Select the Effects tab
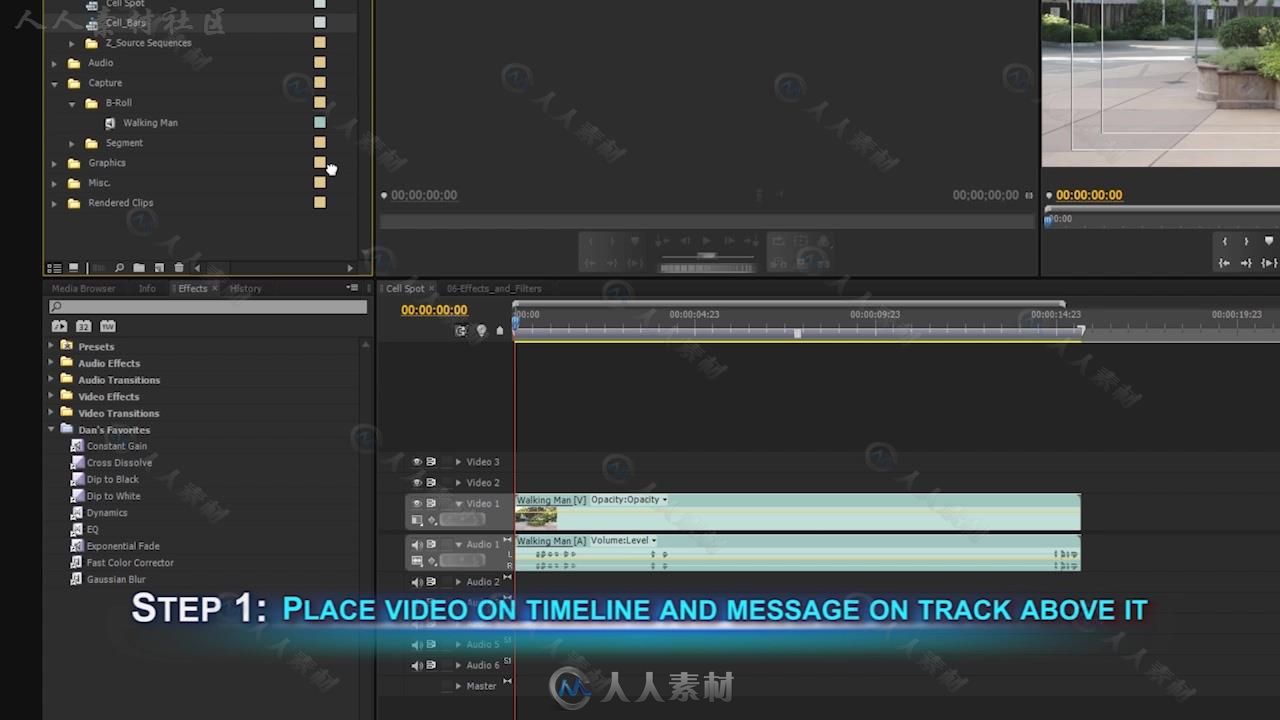Image resolution: width=1280 pixels, height=720 pixels. (193, 289)
